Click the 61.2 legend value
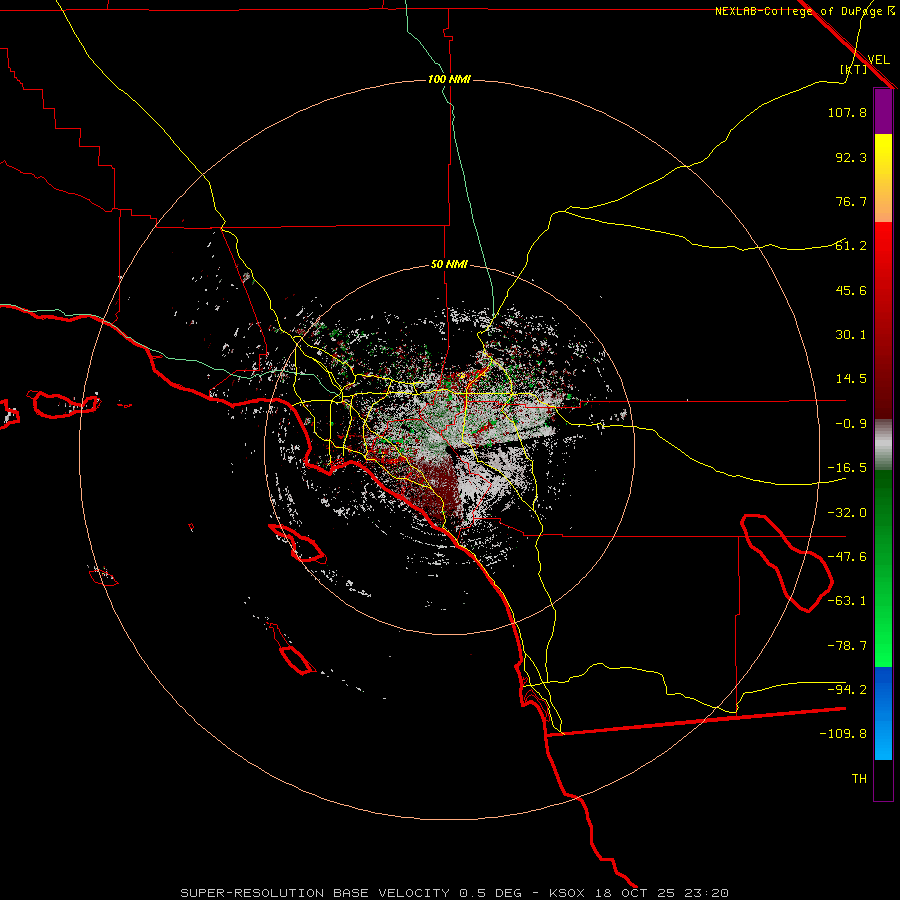Screen dimensions: 900x900 point(851,246)
